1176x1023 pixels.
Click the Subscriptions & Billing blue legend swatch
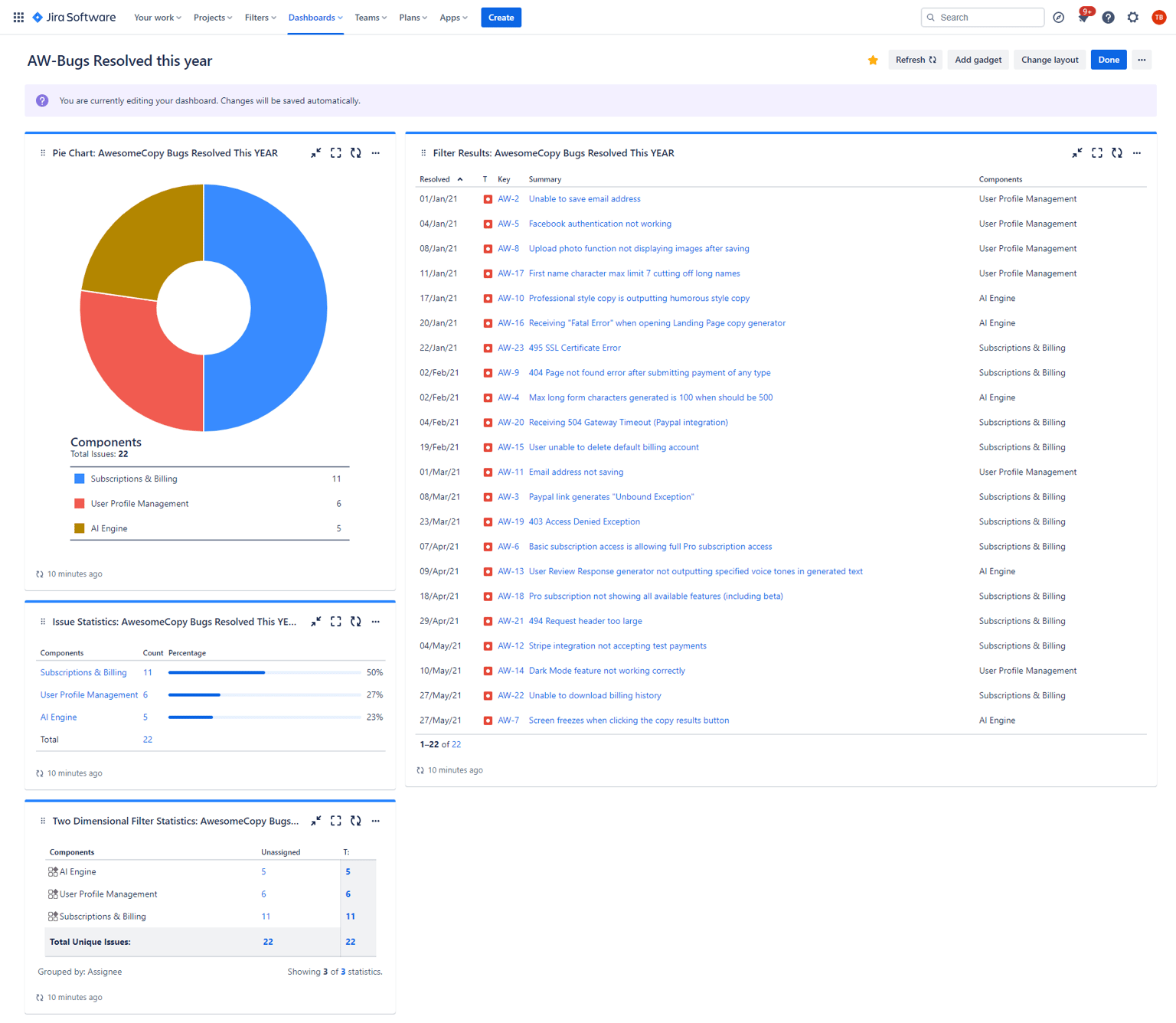(79, 479)
